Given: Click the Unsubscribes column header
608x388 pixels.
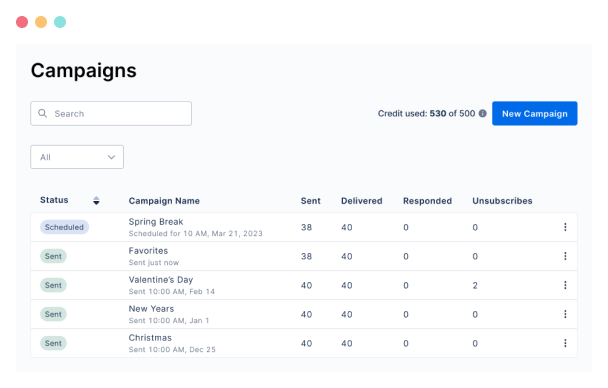Looking at the screenshot, I should [502, 201].
